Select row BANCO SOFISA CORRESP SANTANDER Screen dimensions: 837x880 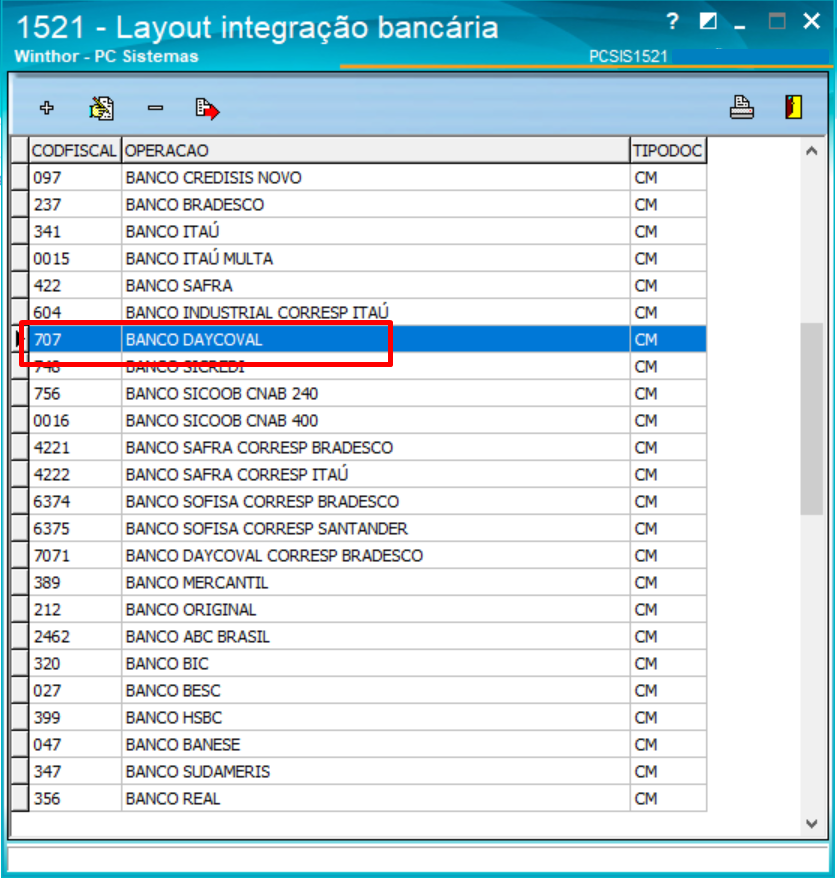[358, 528]
